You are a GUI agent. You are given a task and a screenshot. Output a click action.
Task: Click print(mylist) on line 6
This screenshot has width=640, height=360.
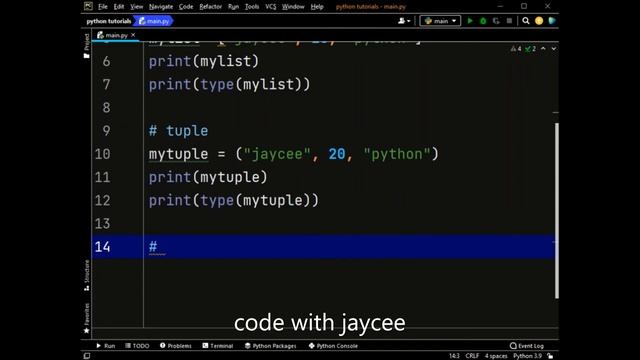pos(204,62)
